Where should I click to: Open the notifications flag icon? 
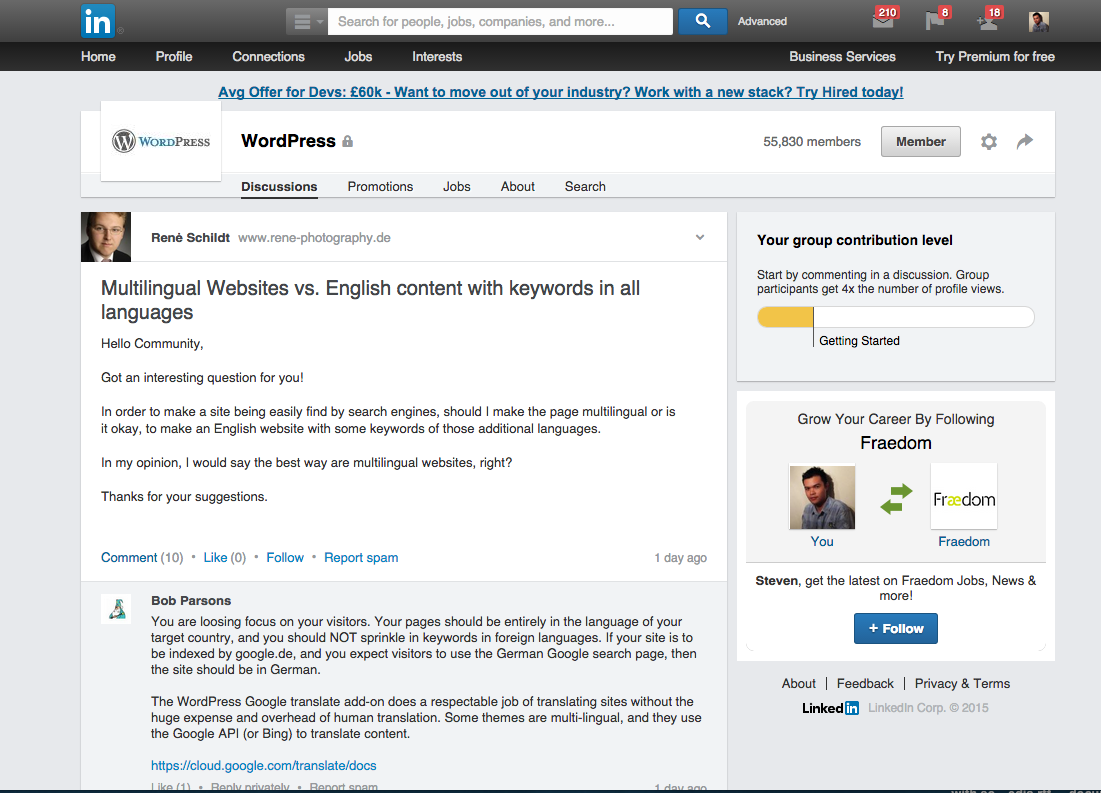937,19
